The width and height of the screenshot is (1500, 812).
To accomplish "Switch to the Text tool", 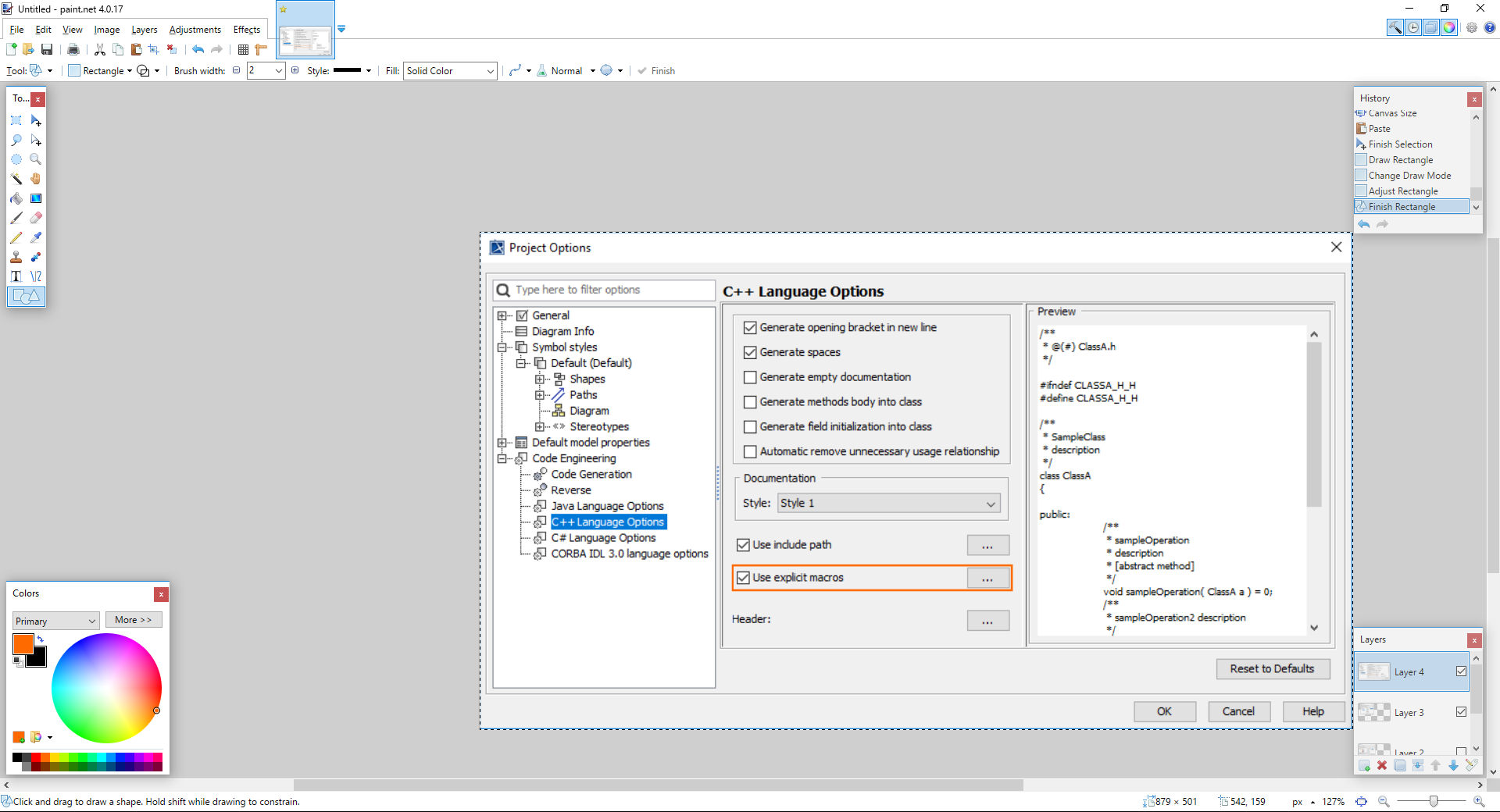I will tap(16, 276).
